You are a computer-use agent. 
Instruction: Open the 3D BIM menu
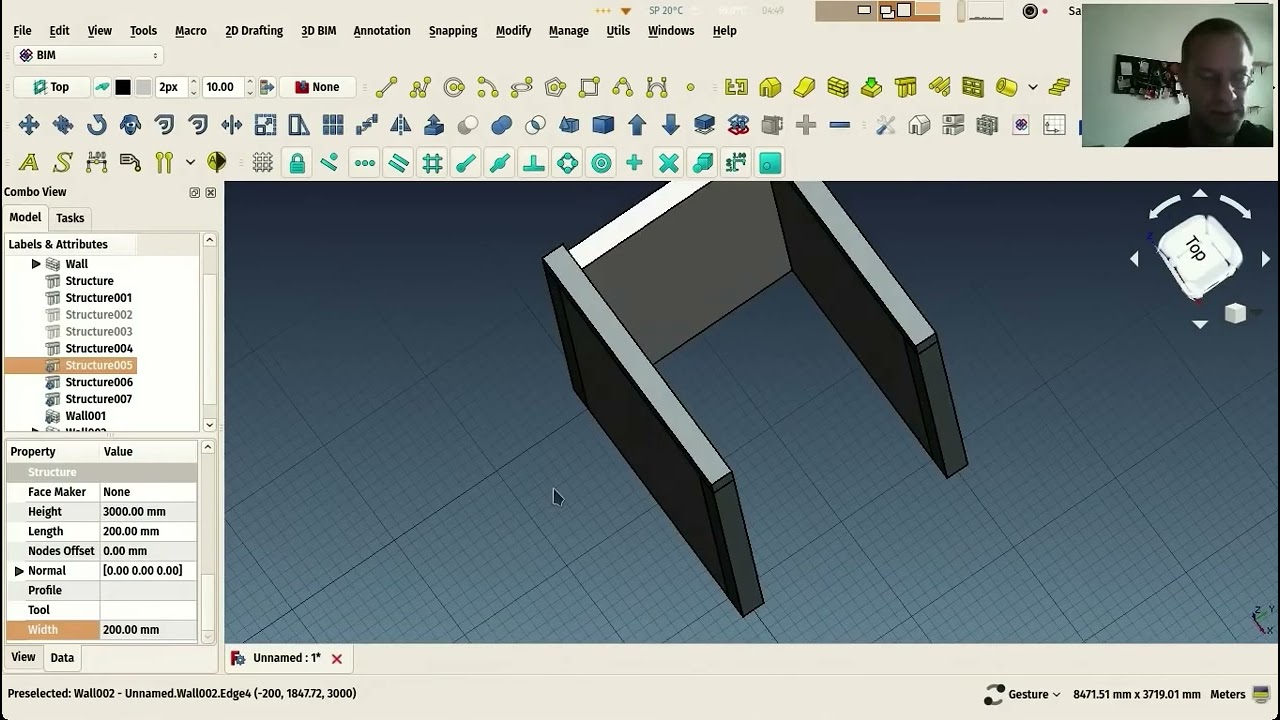pos(318,31)
